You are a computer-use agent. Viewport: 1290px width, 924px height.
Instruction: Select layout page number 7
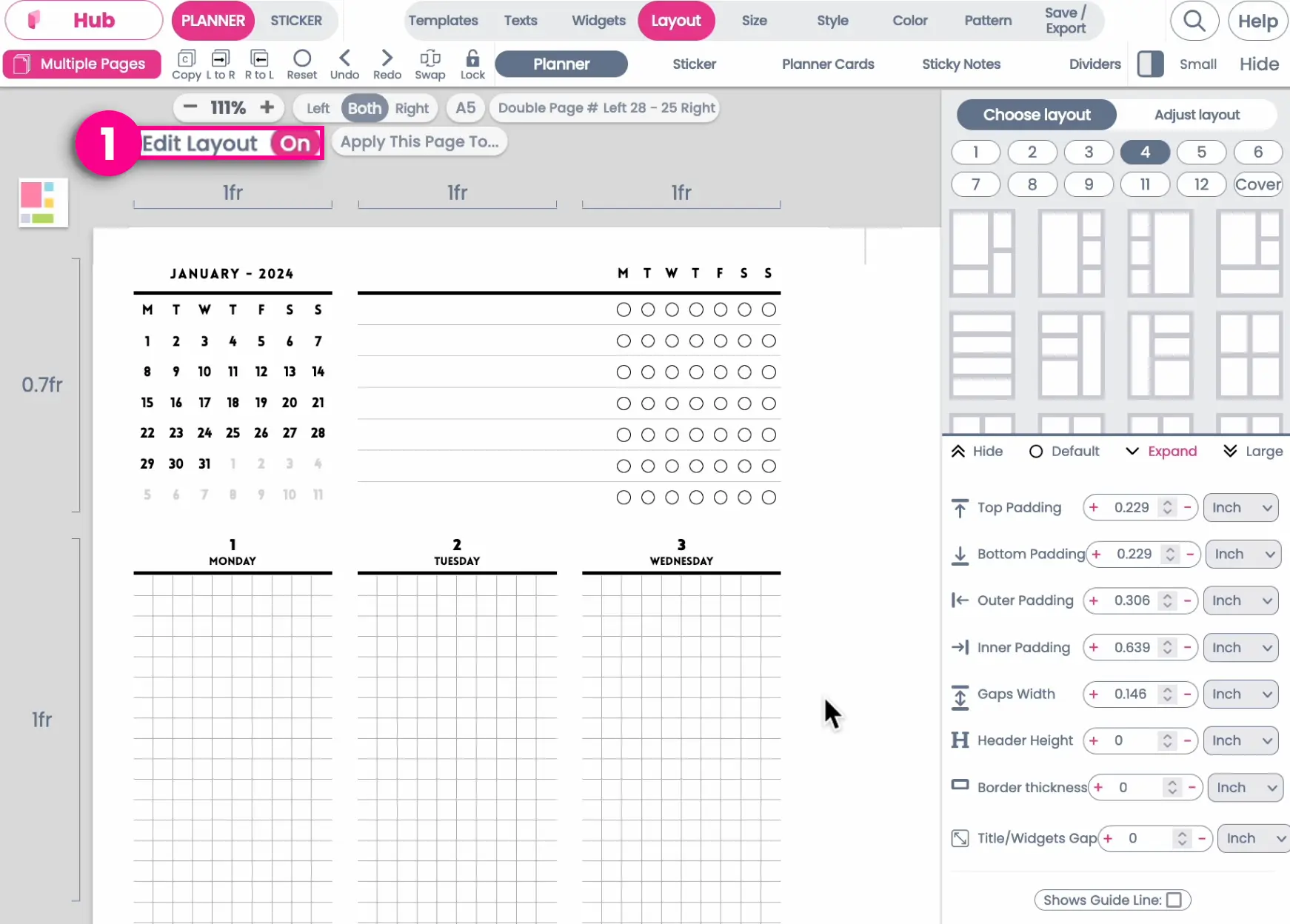975,184
